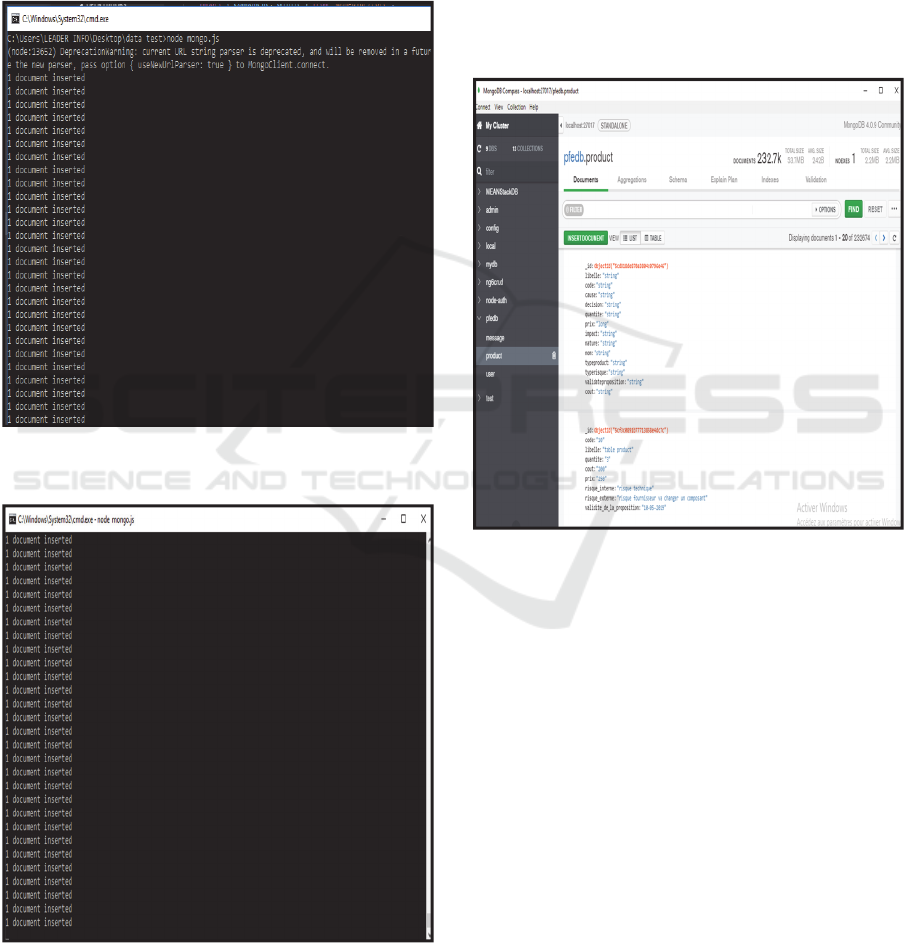Expand the admin database
The image size is (904, 943).
point(479,210)
